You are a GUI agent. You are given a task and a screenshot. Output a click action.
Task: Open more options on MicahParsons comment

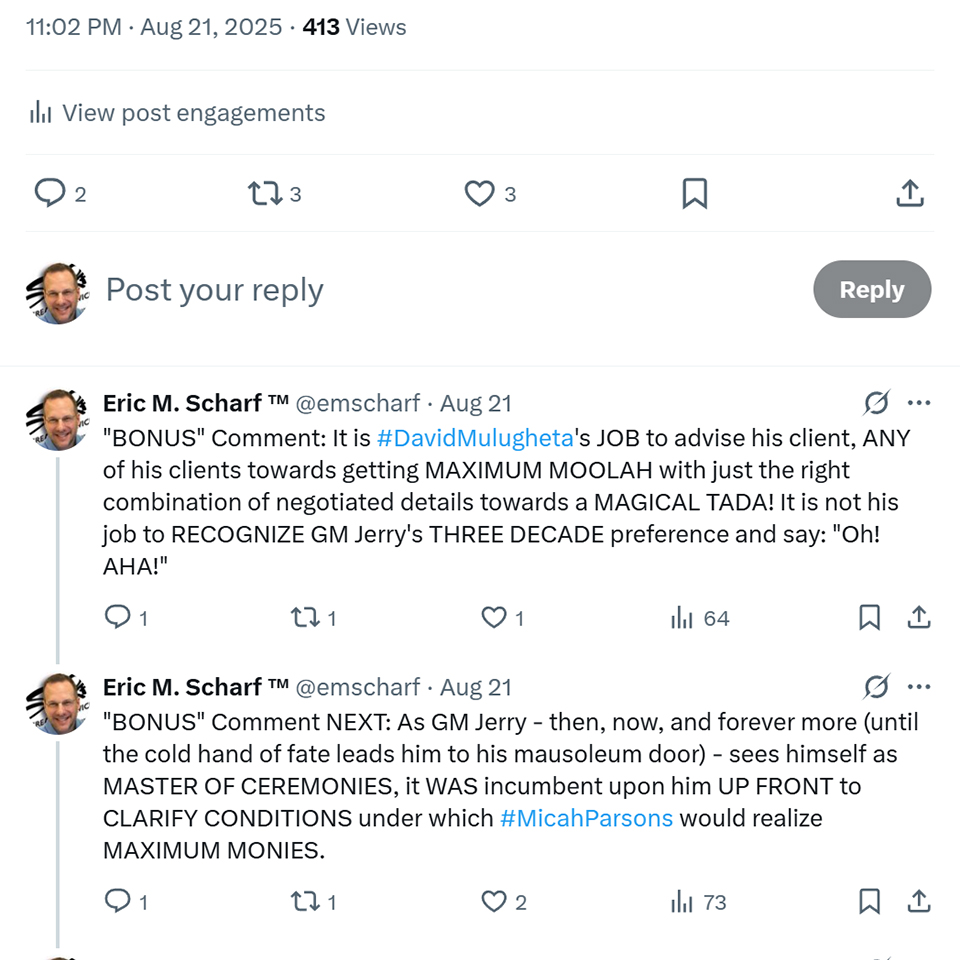click(x=919, y=687)
